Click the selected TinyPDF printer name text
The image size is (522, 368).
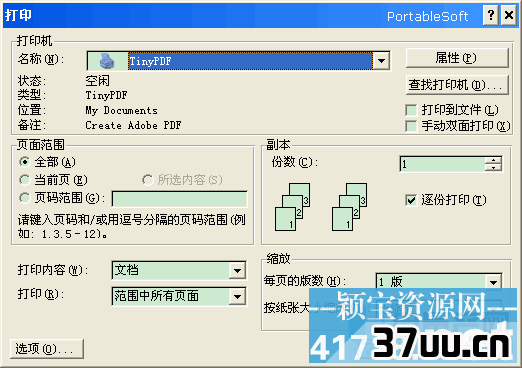pyautogui.click(x=150, y=61)
